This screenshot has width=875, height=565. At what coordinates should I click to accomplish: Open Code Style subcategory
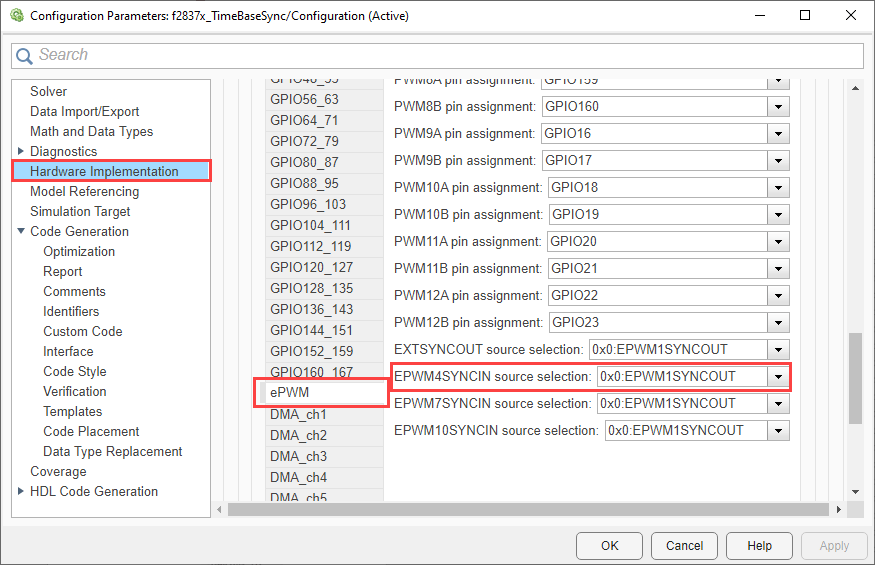point(75,371)
